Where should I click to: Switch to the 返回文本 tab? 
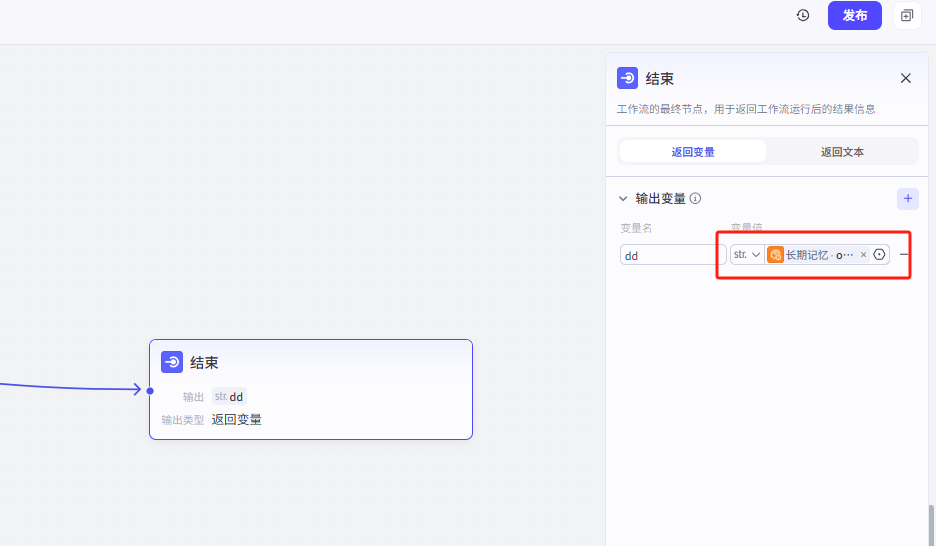(x=842, y=152)
